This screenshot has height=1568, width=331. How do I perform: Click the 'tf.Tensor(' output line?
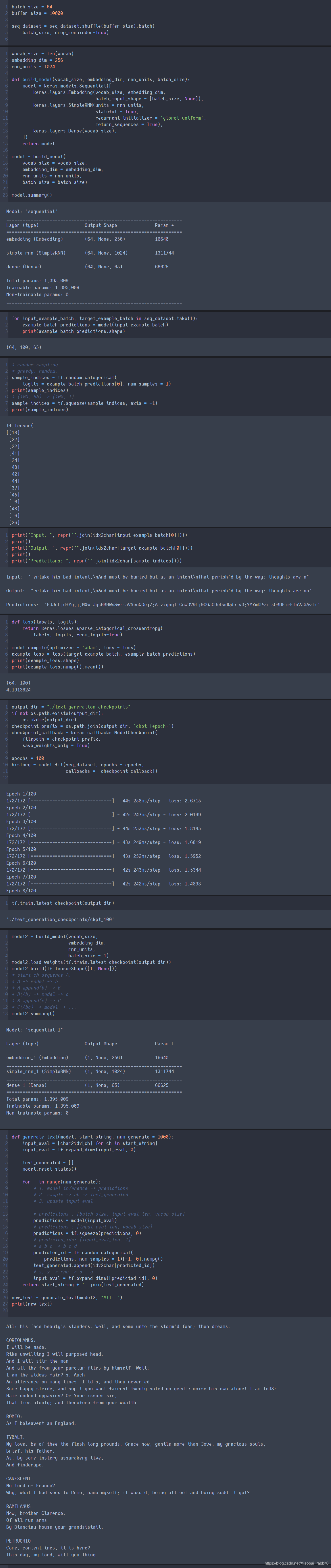point(20,426)
